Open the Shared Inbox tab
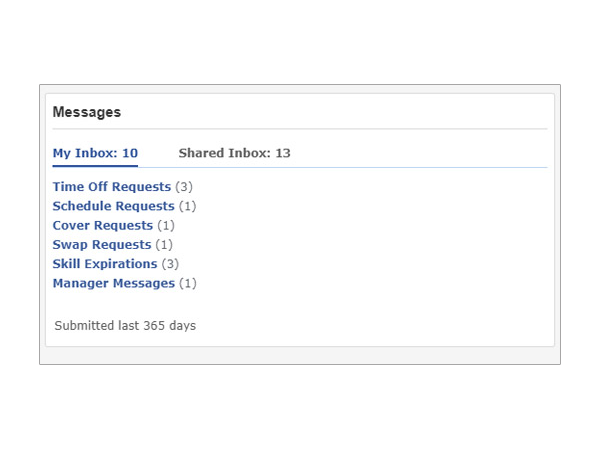This screenshot has width=600, height=450. coord(234,153)
